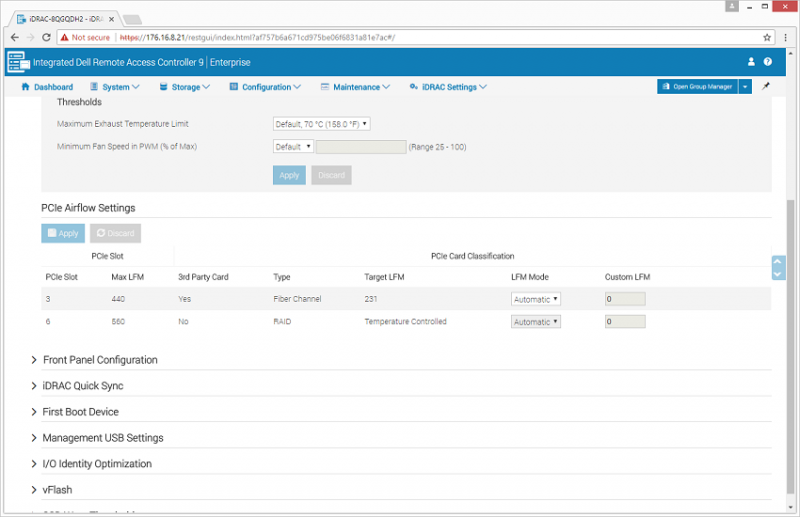The image size is (800, 517).
Task: Click the Custom LFM field for slot 3
Action: [625, 299]
